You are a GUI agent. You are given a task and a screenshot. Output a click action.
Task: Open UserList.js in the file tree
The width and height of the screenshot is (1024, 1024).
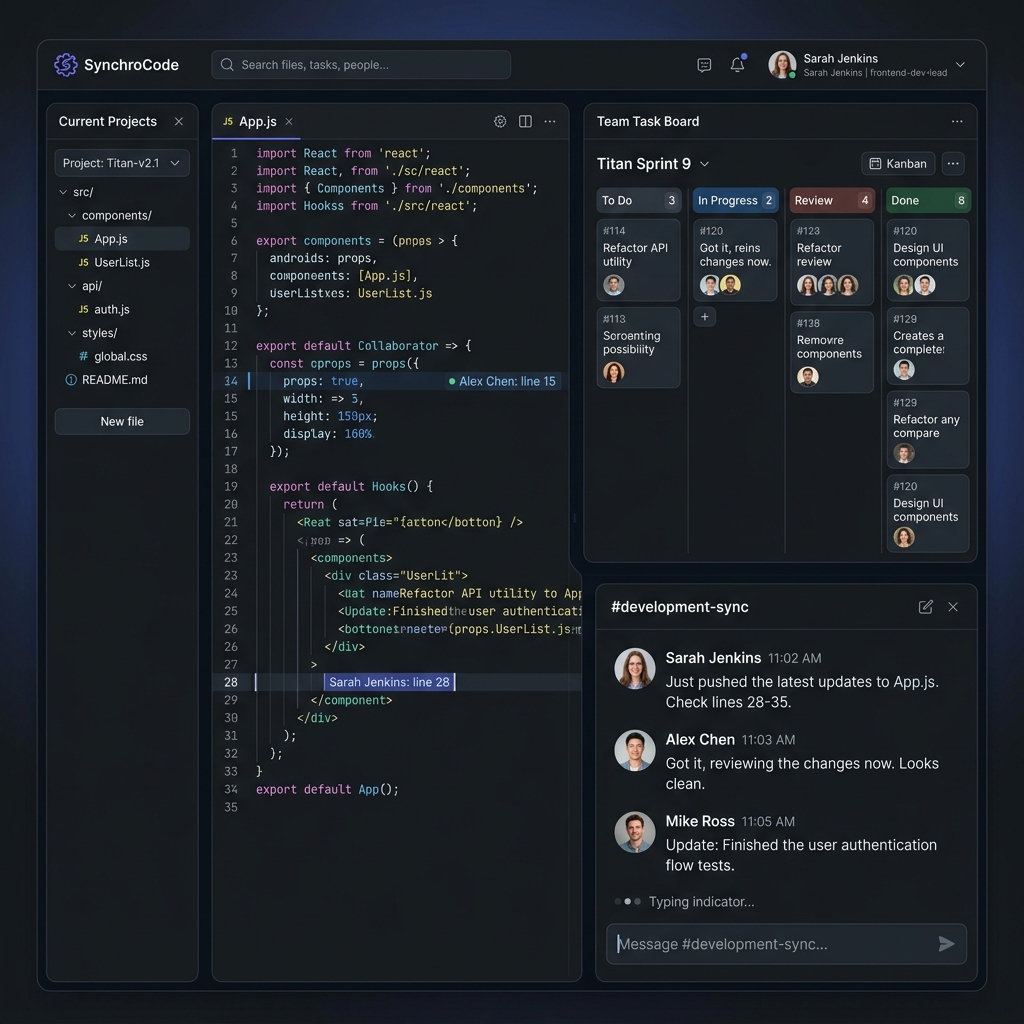pyautogui.click(x=122, y=263)
